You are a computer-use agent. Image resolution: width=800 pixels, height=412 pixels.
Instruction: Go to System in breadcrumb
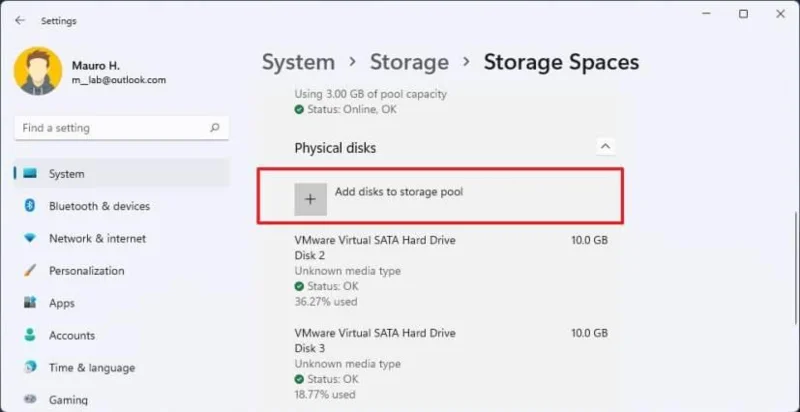(298, 62)
